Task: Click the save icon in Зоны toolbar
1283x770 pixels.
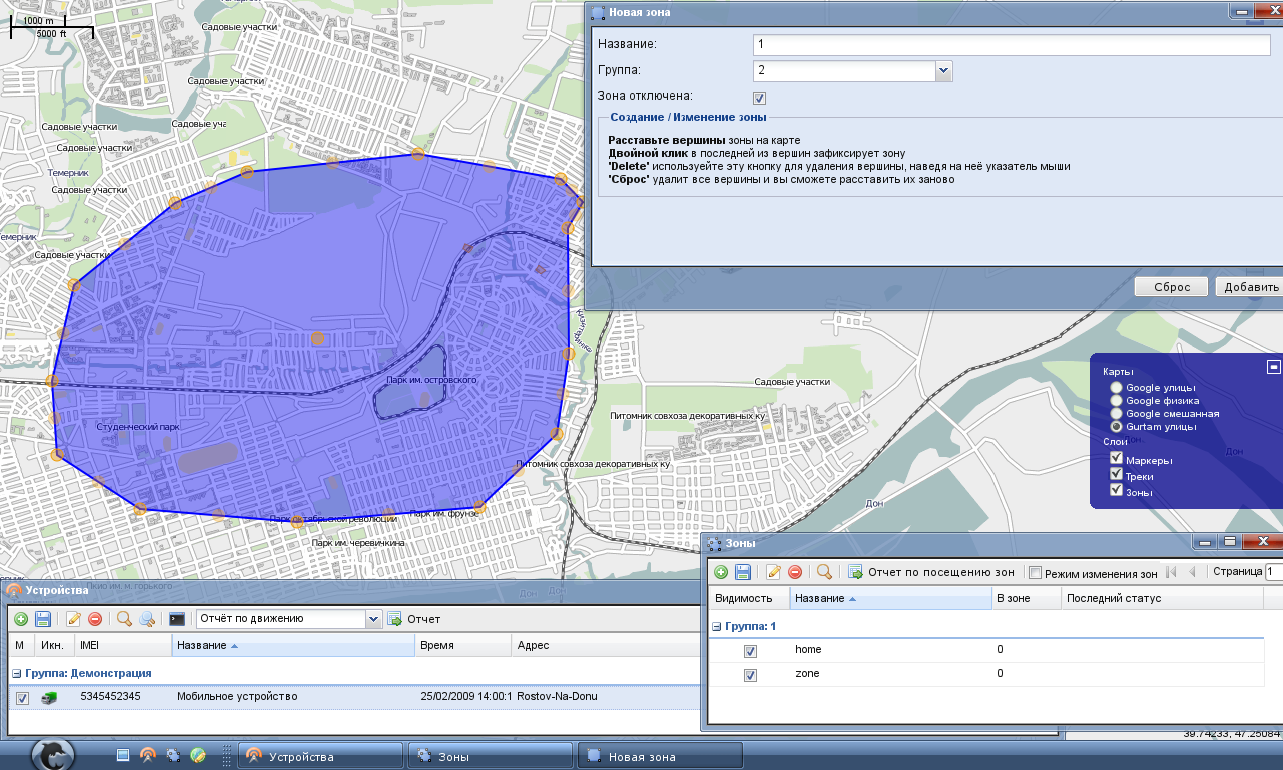Action: 743,572
